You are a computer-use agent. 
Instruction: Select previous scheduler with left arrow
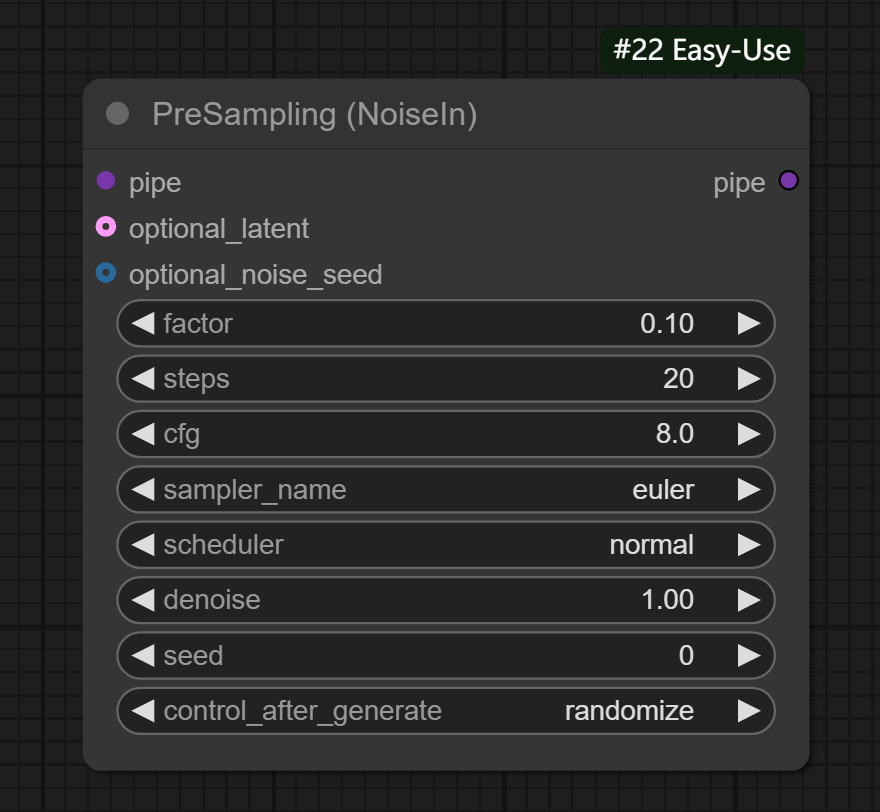(143, 545)
